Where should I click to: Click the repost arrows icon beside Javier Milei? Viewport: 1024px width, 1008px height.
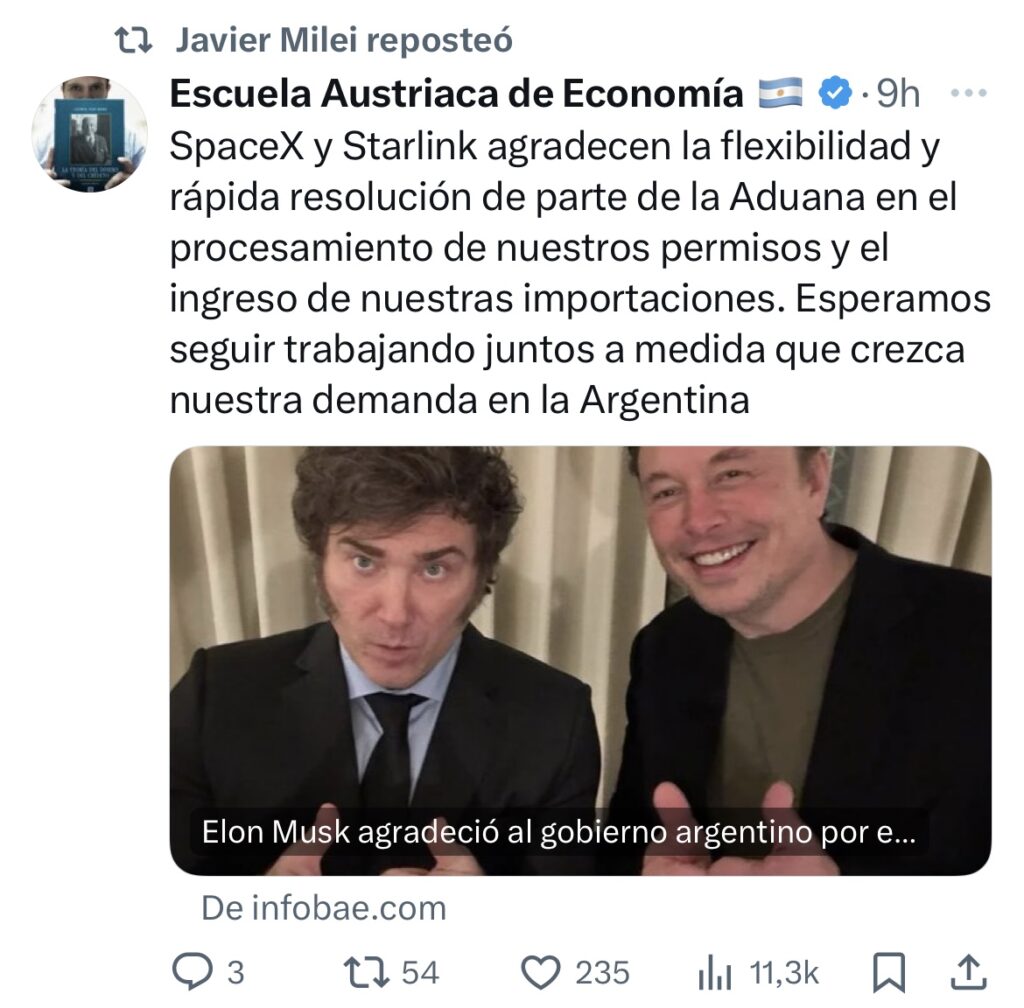pyautogui.click(x=133, y=40)
